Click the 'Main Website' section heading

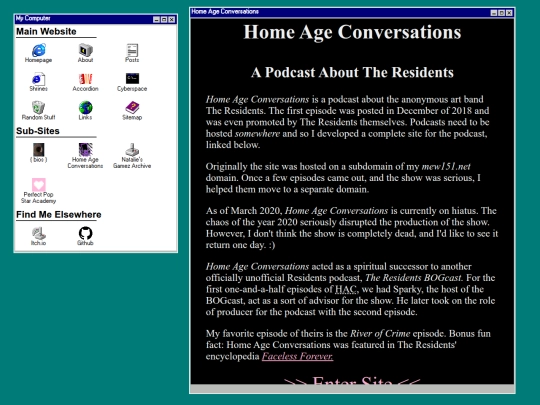(46, 31)
